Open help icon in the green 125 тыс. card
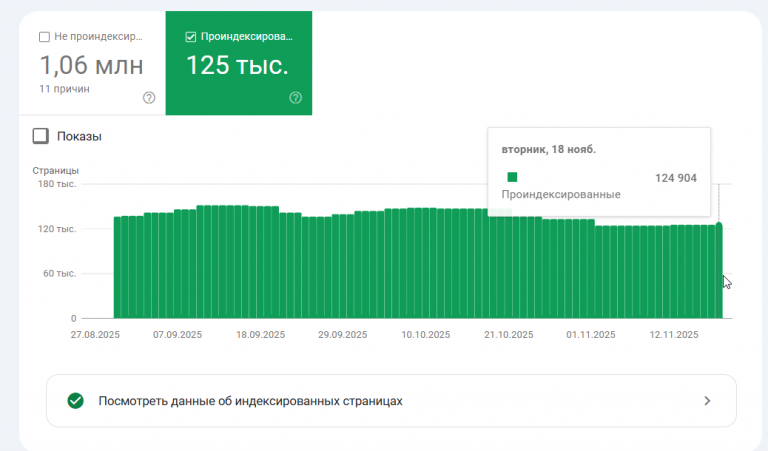The height and width of the screenshot is (451, 768). click(x=295, y=98)
